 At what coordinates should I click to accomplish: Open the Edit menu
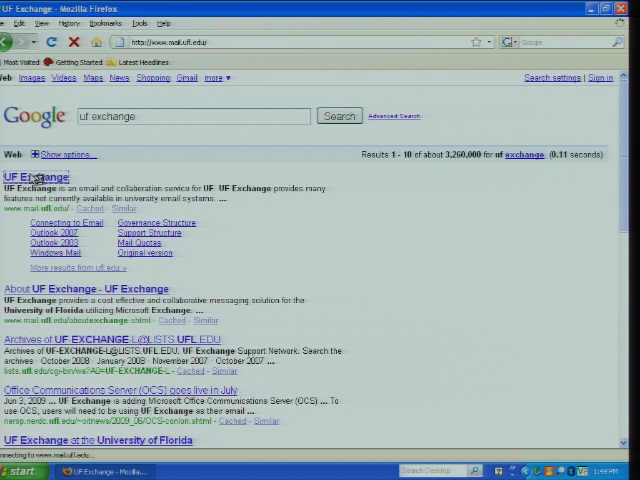[x=19, y=23]
